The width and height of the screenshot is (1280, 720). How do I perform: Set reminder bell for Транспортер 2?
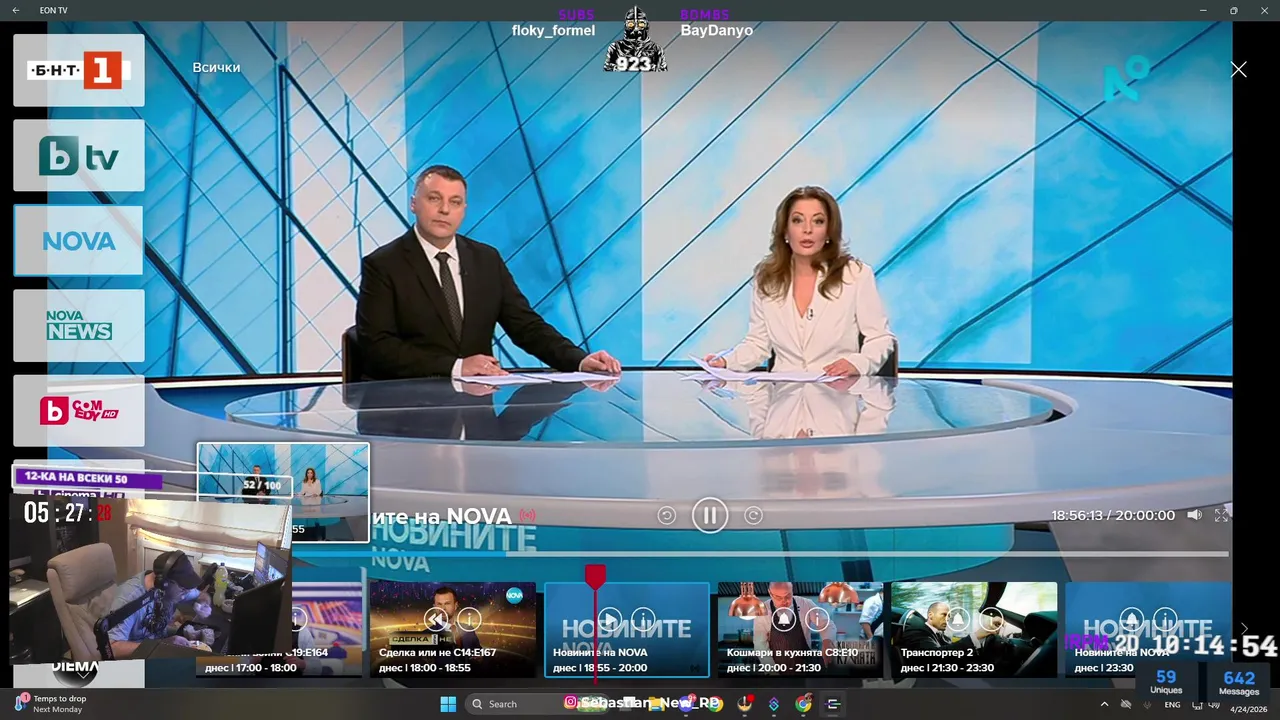(957, 619)
